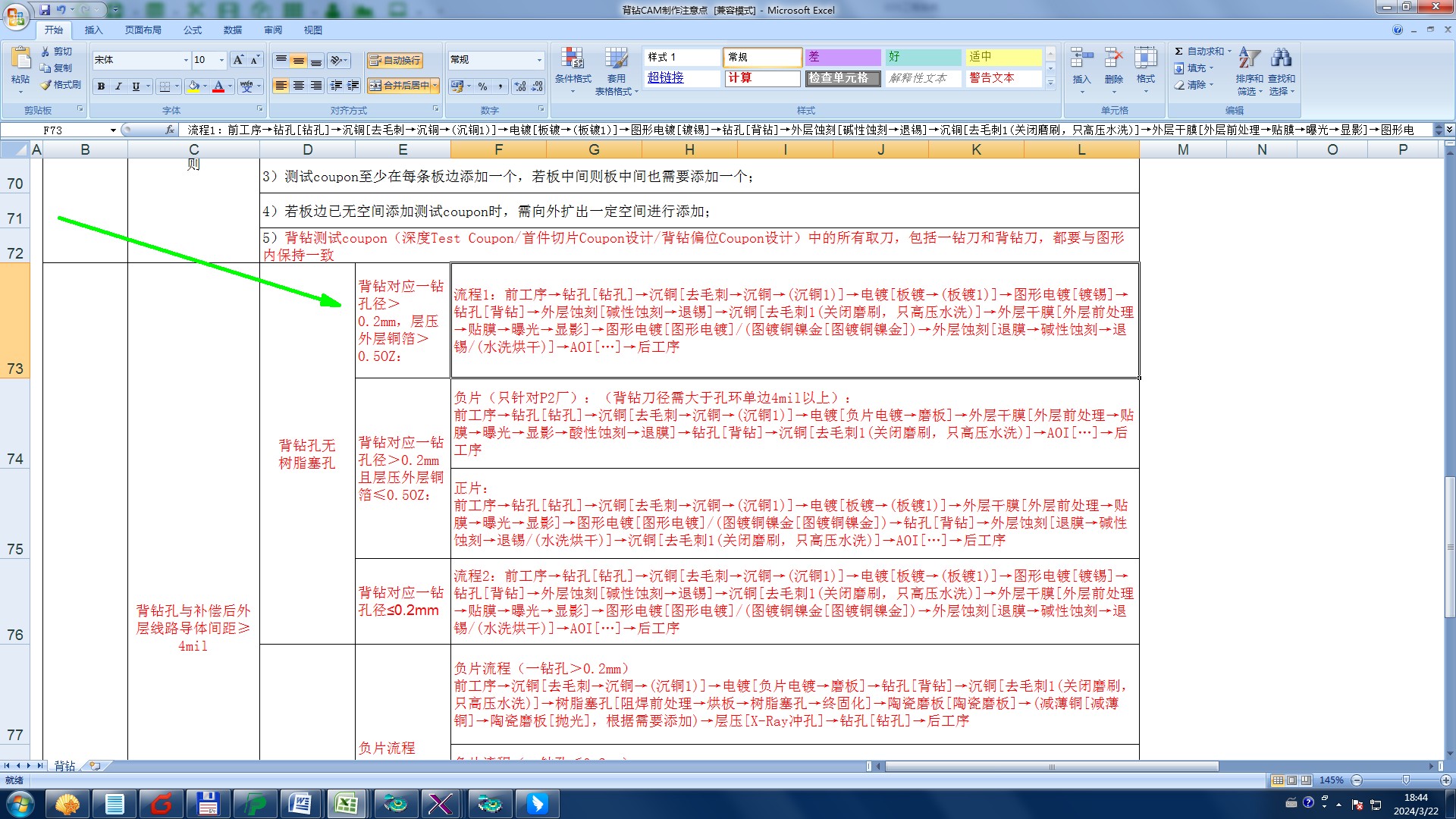1456x819 pixels.
Task: Click the increase indent icon
Action: pos(353,86)
